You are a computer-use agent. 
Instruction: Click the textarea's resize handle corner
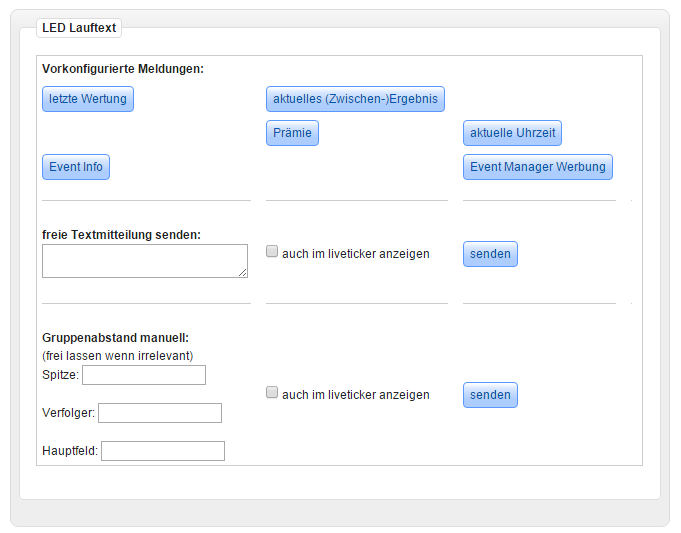(x=243, y=273)
